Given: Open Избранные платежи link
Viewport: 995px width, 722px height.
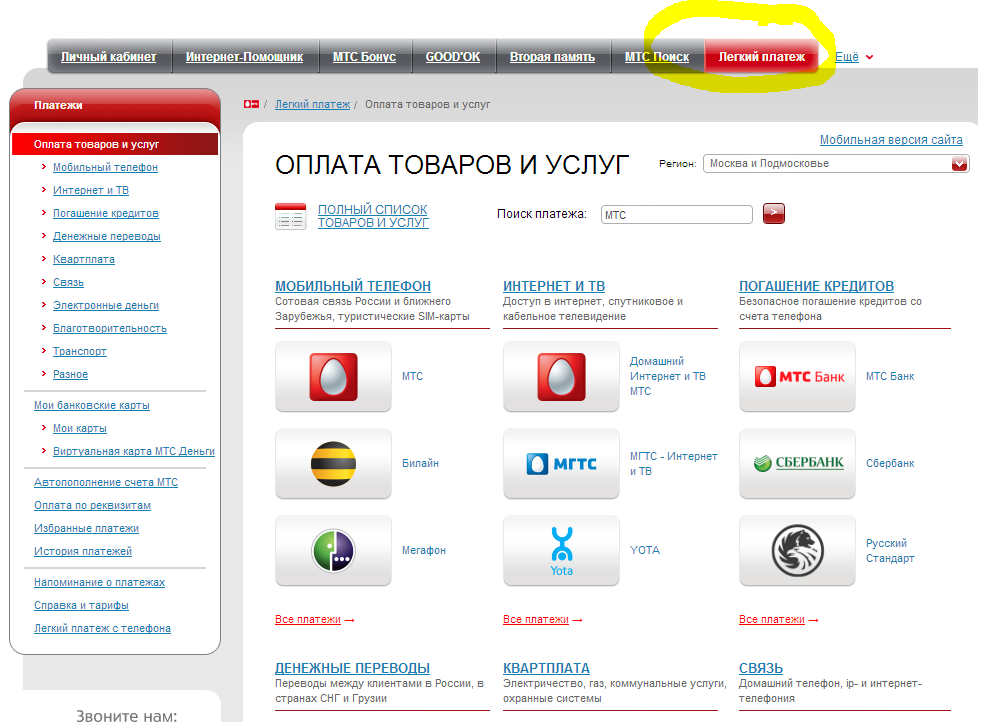Looking at the screenshot, I should coord(86,528).
